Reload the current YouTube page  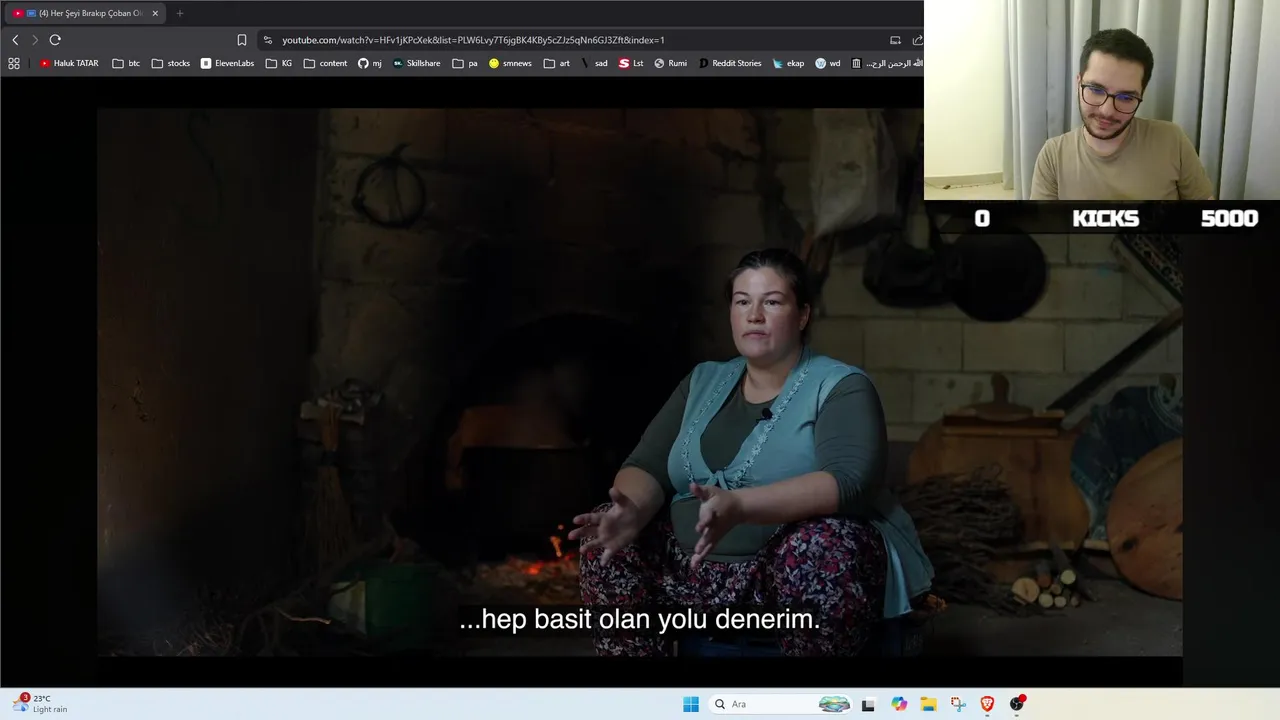(55, 40)
